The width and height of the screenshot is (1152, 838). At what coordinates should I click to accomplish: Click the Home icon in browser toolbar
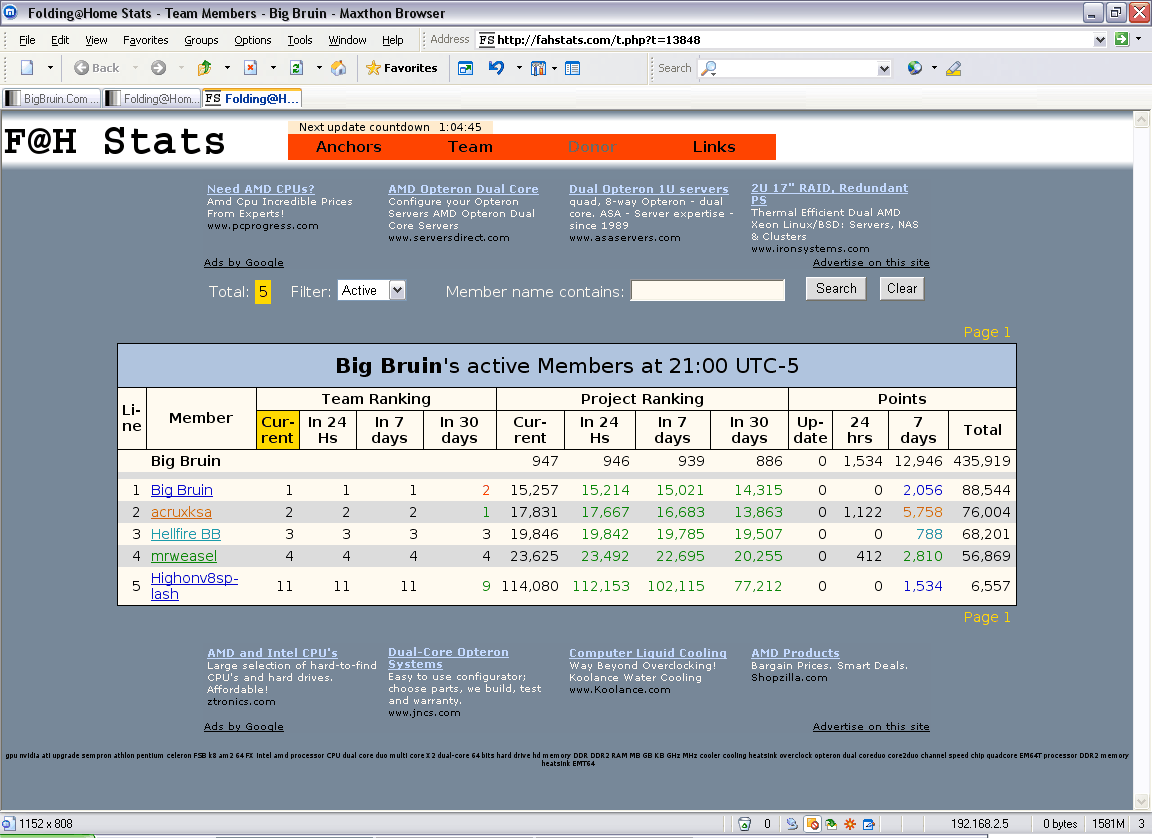tap(339, 68)
